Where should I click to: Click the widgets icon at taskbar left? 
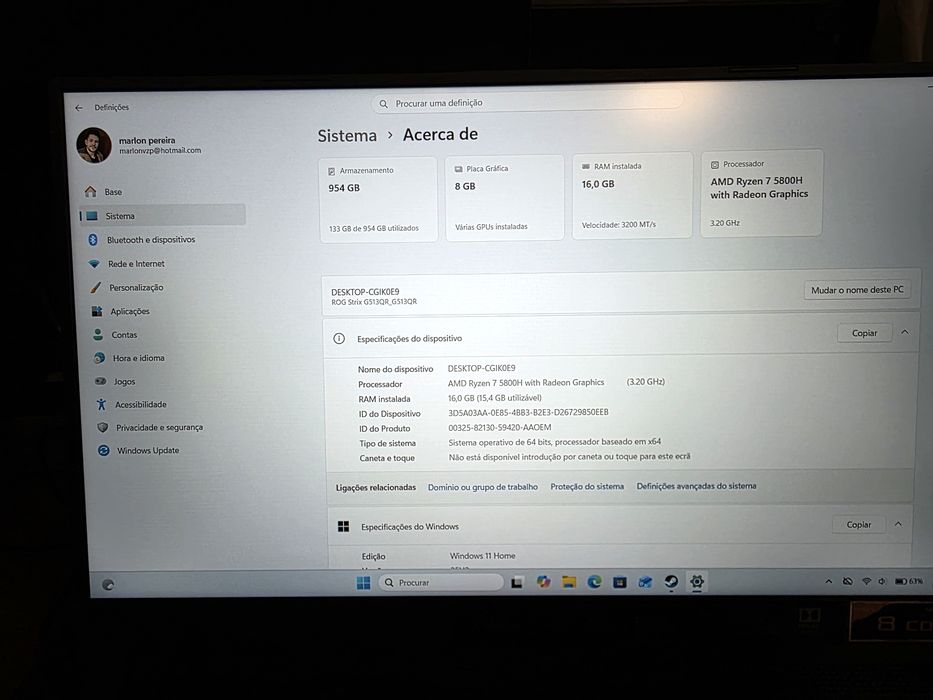[x=108, y=585]
